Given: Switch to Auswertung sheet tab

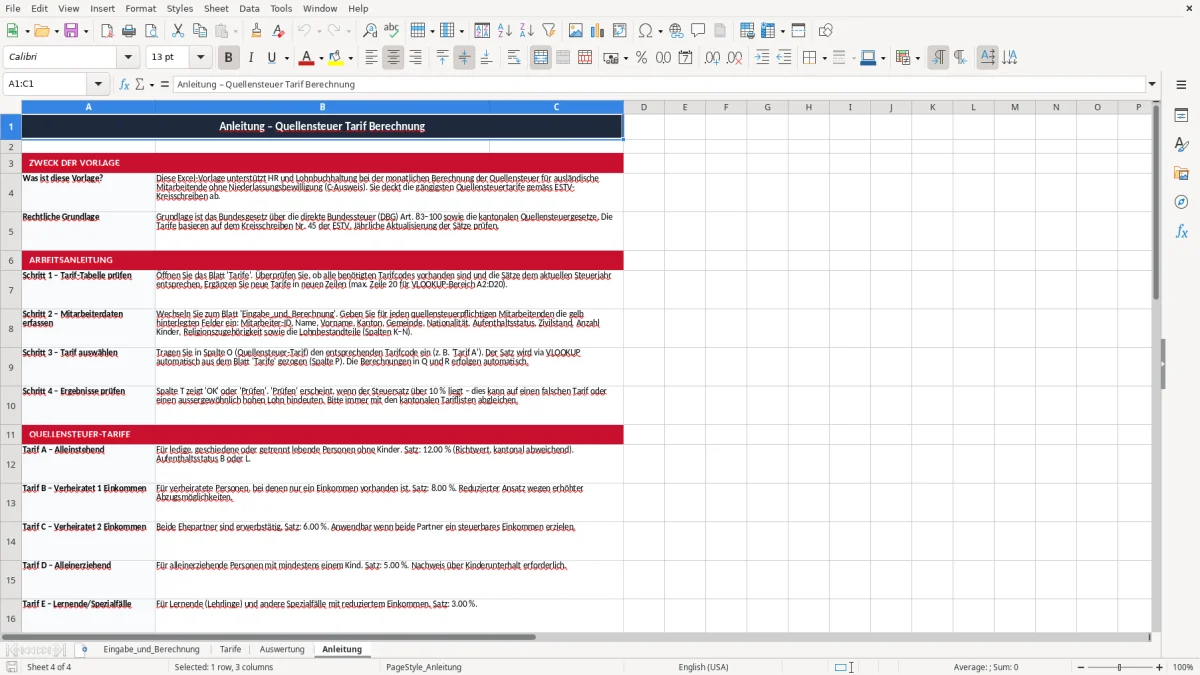Looking at the screenshot, I should tap(282, 649).
